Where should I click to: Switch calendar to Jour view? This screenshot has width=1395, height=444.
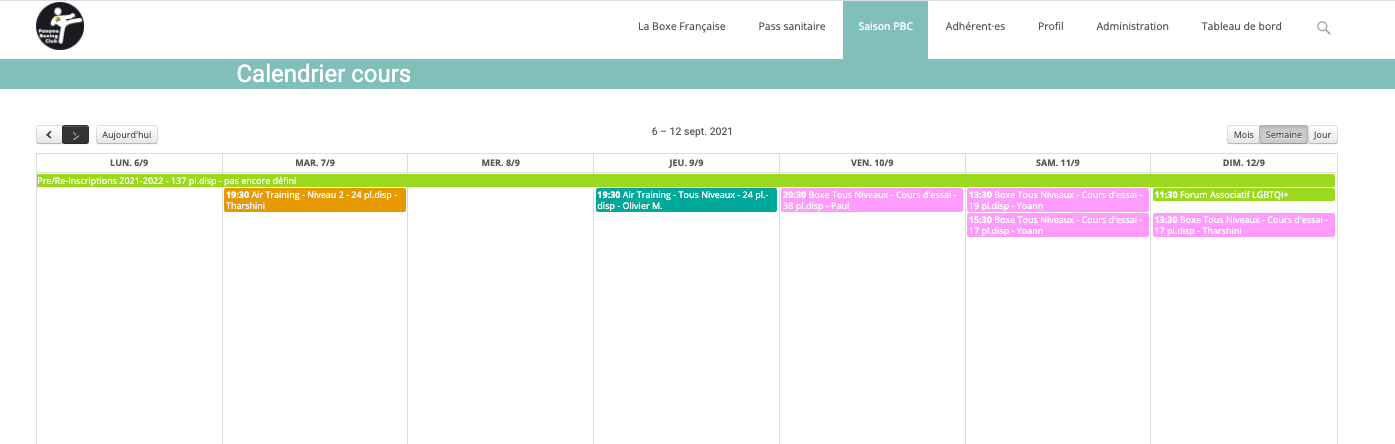[x=1322, y=134]
